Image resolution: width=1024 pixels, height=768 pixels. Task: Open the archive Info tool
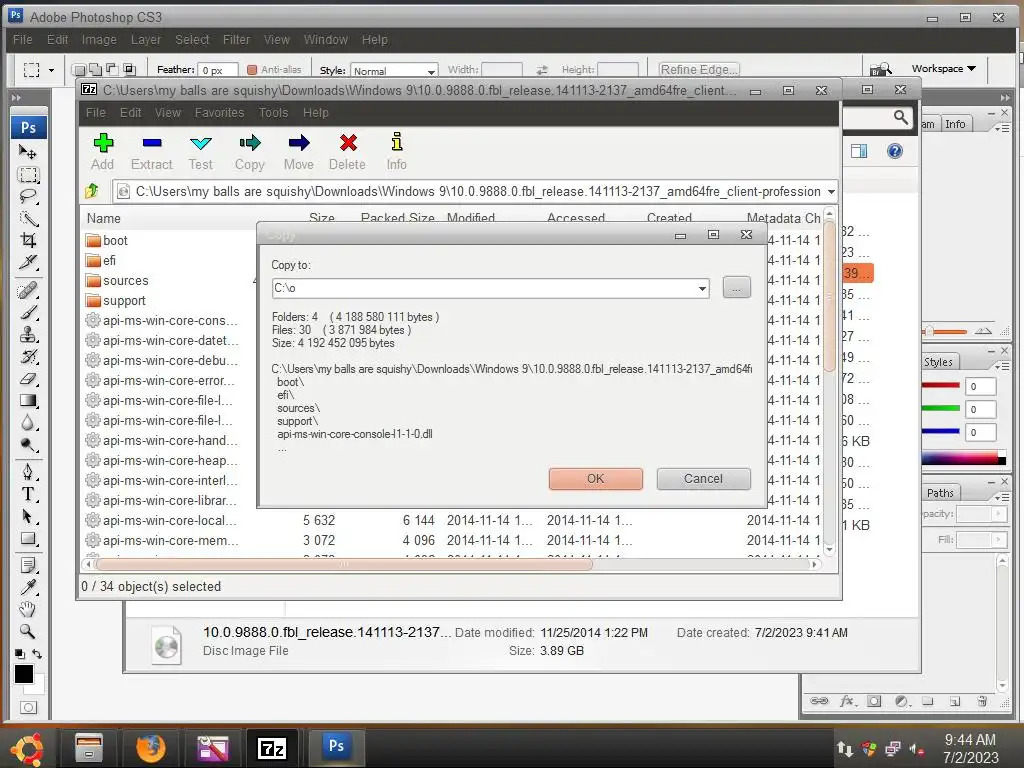click(x=396, y=152)
